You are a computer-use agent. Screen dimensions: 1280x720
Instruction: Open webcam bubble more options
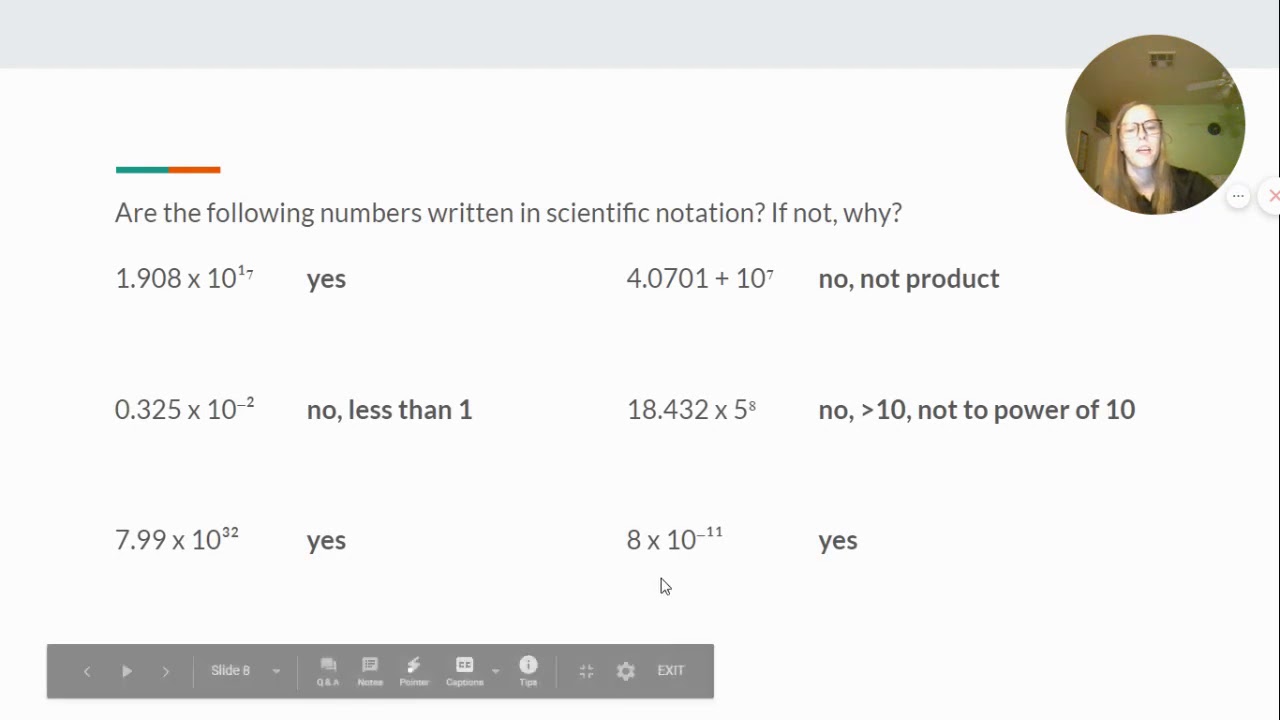click(x=1238, y=196)
